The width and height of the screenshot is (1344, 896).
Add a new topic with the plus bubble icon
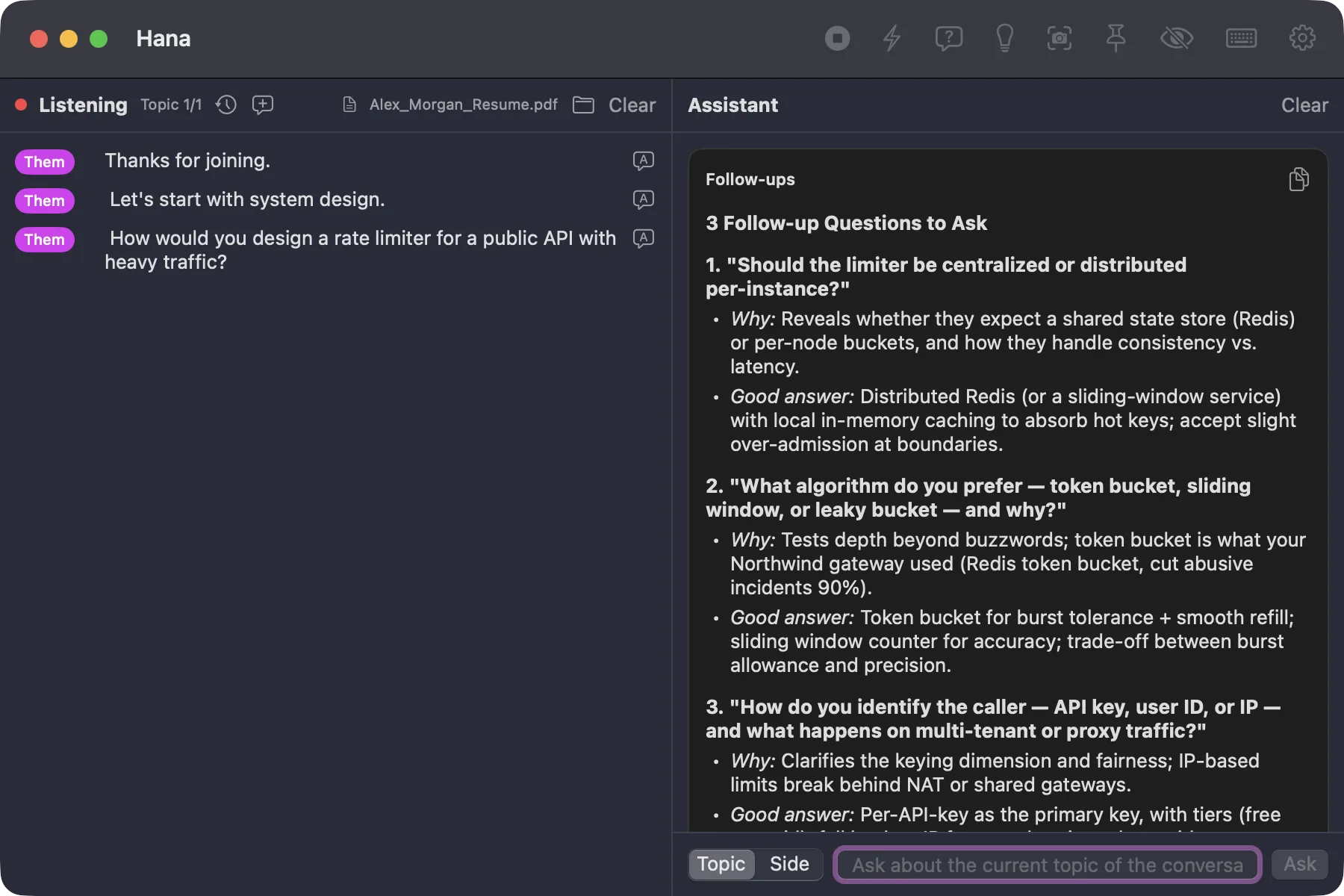point(263,105)
